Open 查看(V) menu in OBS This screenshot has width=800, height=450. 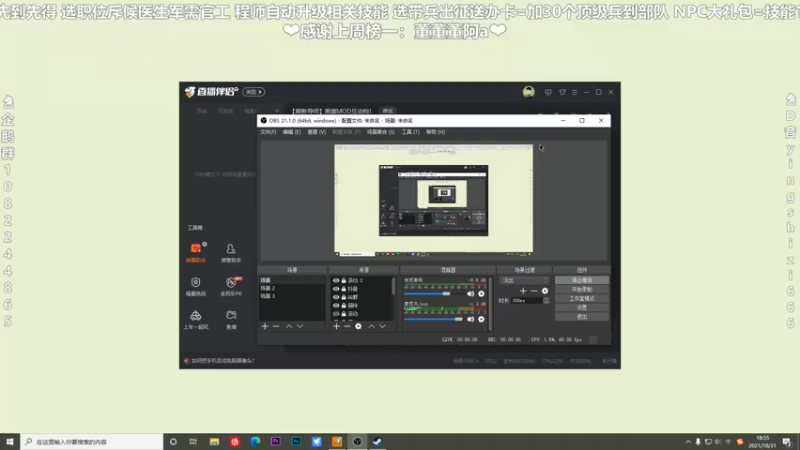coord(316,132)
